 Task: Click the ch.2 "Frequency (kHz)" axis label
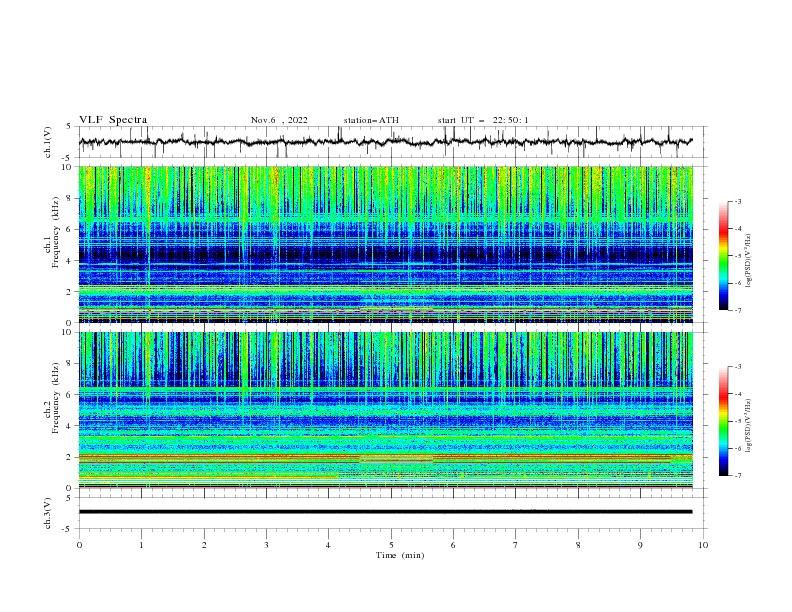point(56,398)
